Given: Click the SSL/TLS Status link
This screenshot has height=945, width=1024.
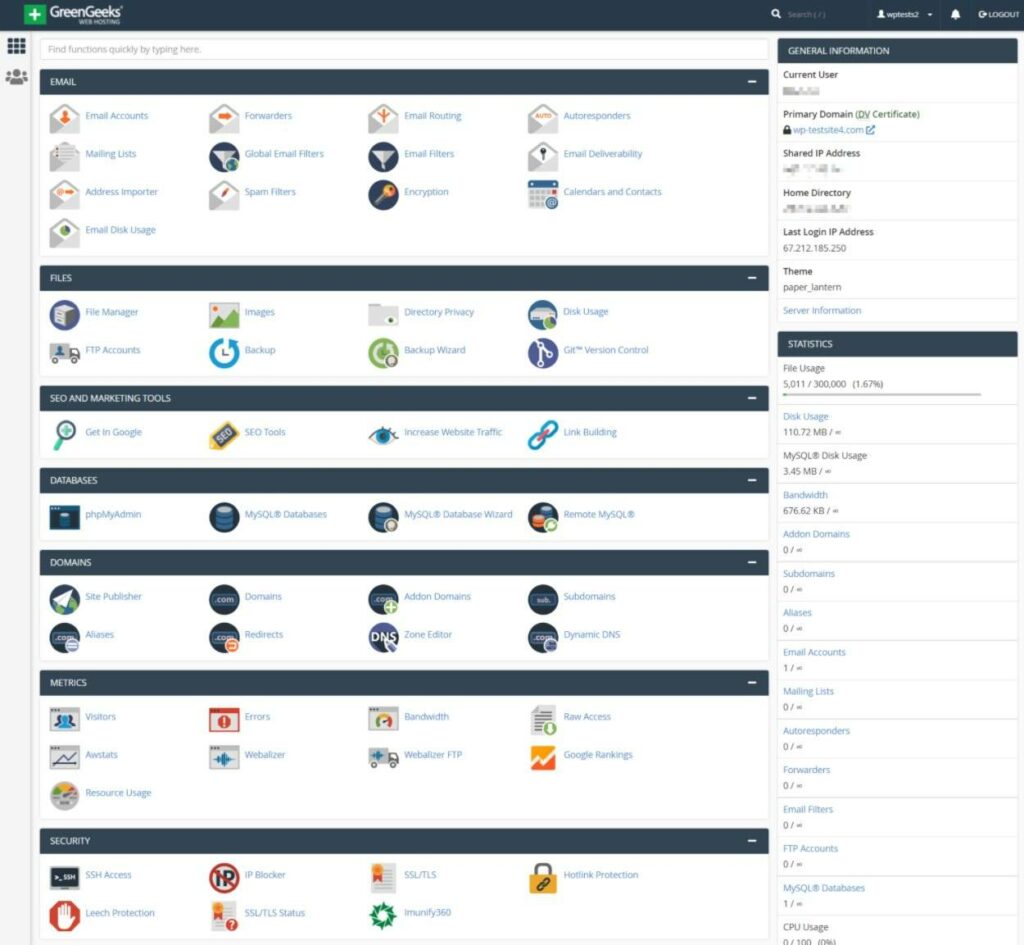Looking at the screenshot, I should [274, 912].
